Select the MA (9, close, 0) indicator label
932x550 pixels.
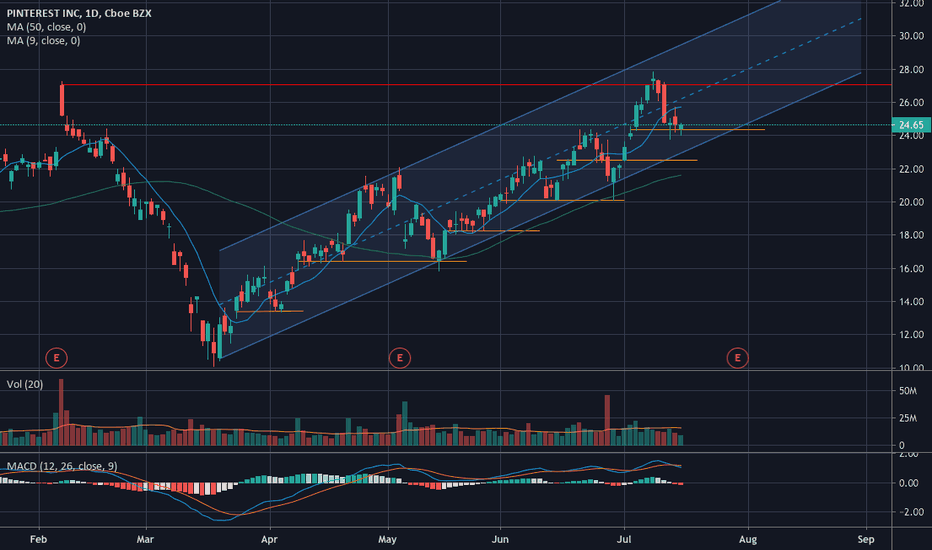point(43,40)
